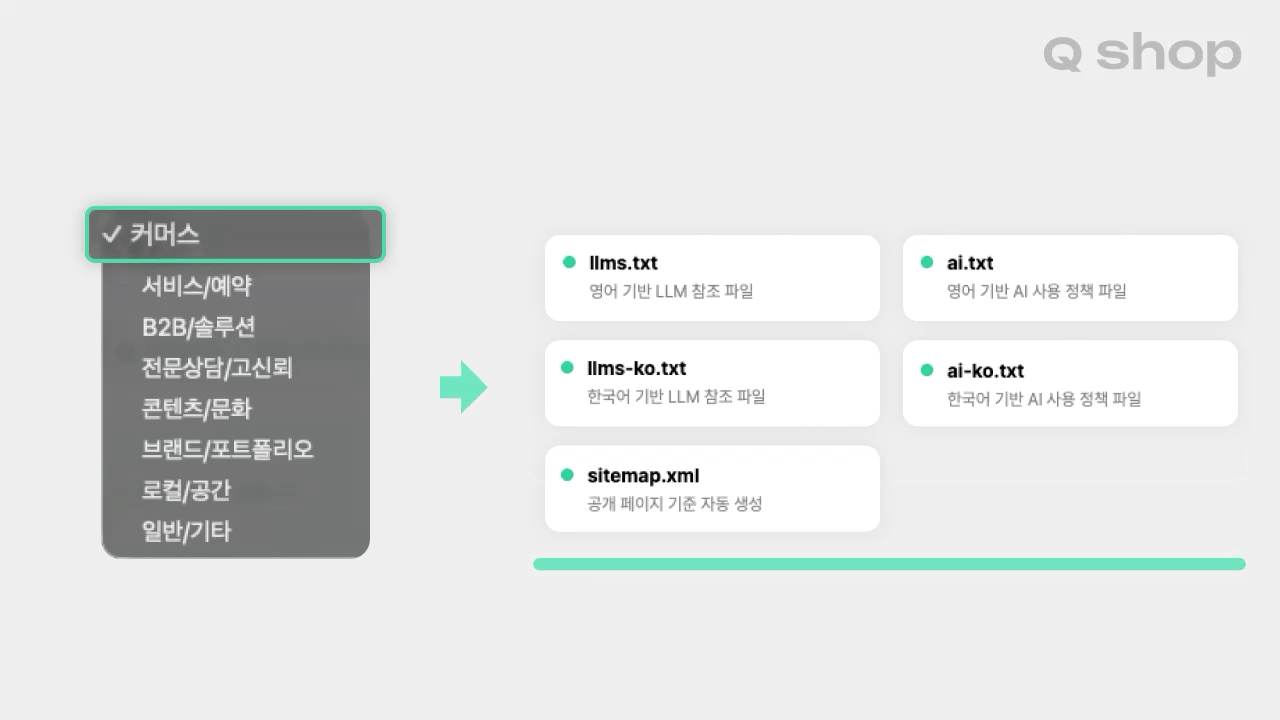Click the green dot beside ai.txt

coord(927,262)
